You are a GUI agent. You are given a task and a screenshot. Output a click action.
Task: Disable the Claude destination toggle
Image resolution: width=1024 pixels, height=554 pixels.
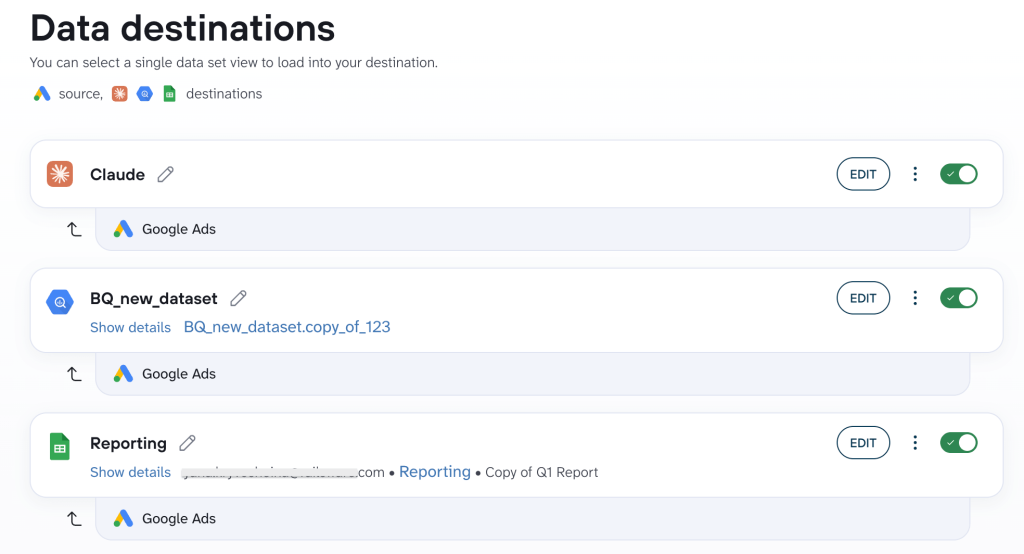[959, 174]
